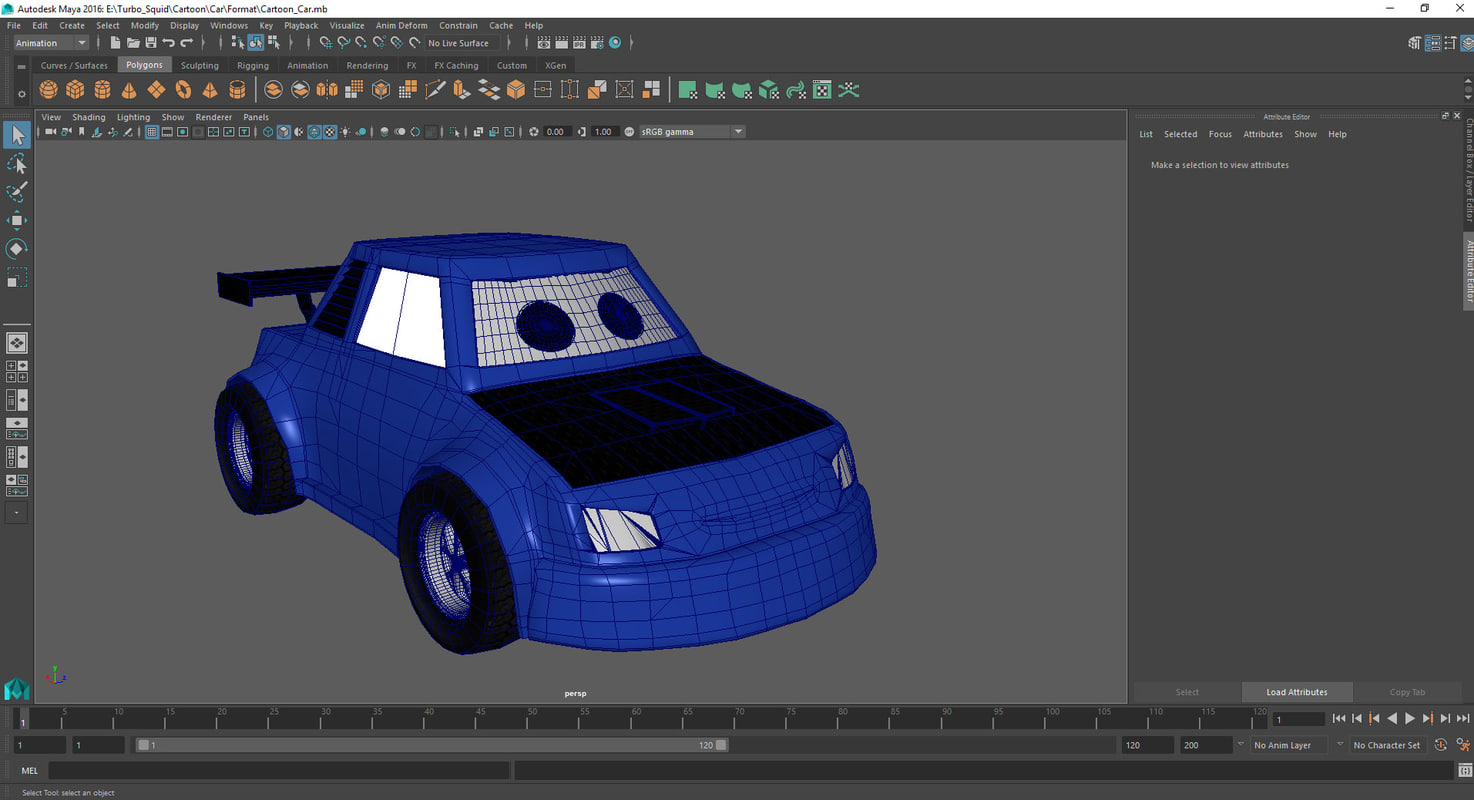Toggle smooth shade all in the viewport

point(282,131)
